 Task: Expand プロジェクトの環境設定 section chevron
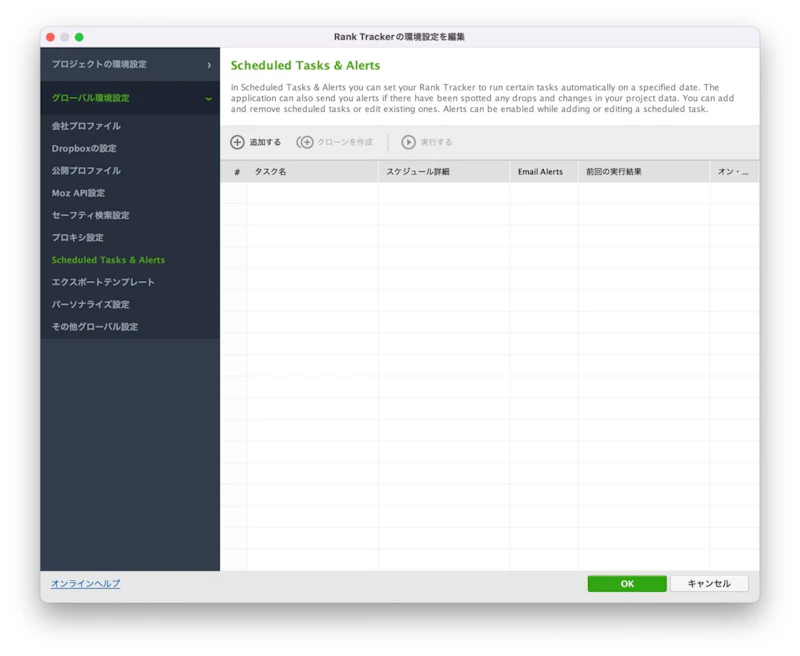209,65
